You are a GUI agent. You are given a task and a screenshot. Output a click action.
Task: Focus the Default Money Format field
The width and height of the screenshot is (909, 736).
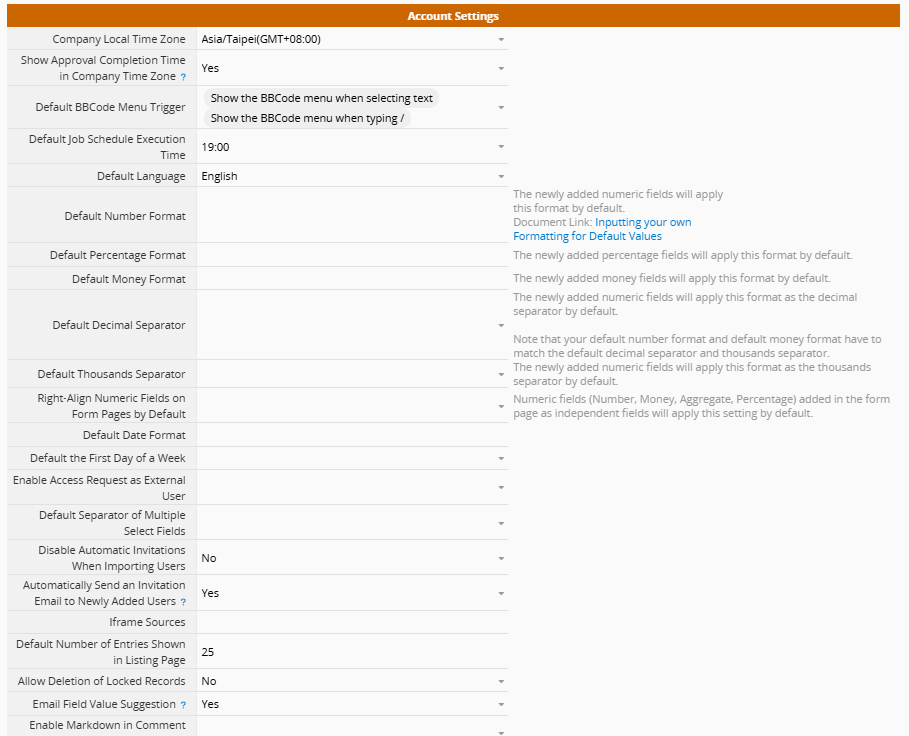(350, 279)
